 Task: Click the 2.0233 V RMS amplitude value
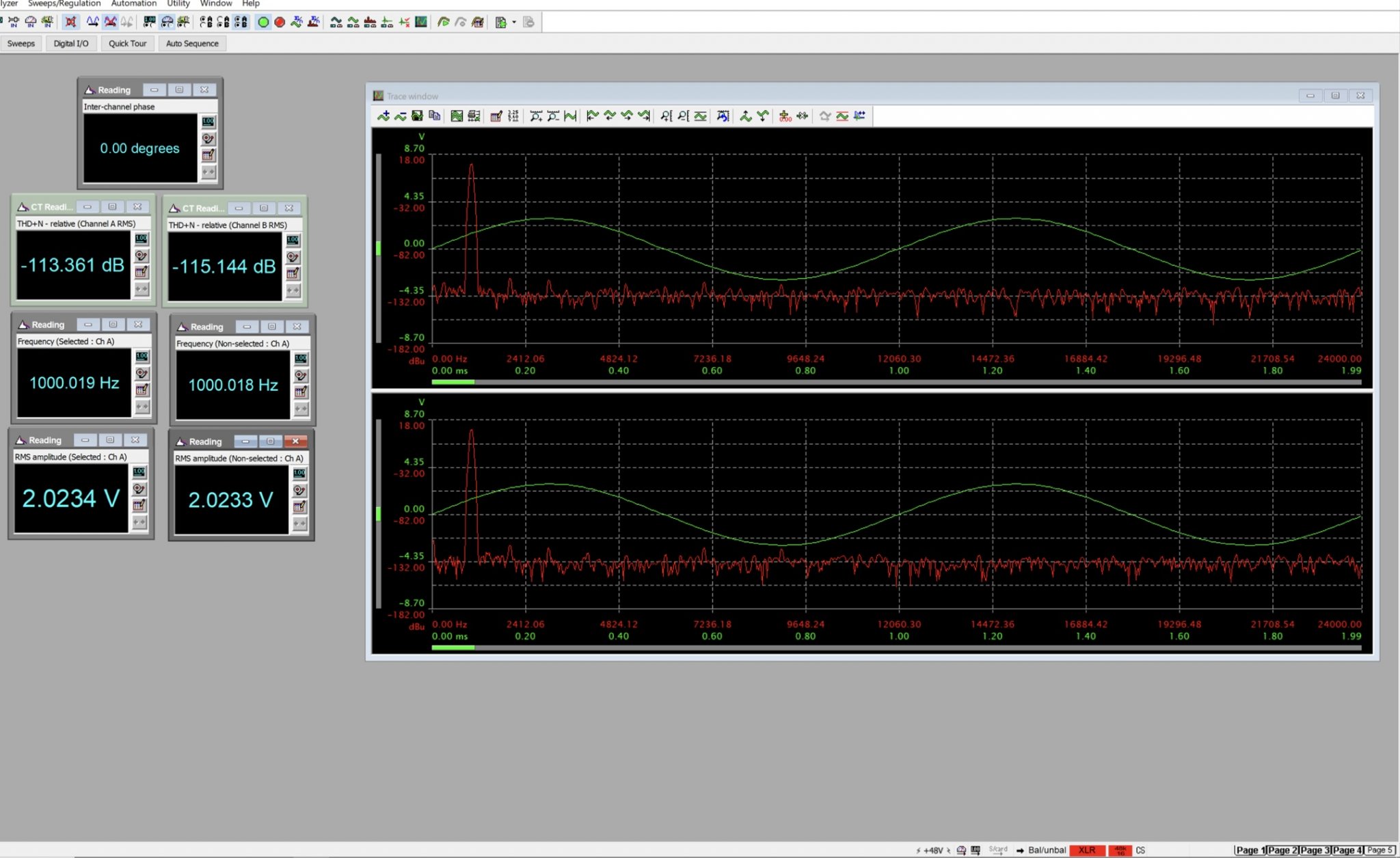point(231,500)
